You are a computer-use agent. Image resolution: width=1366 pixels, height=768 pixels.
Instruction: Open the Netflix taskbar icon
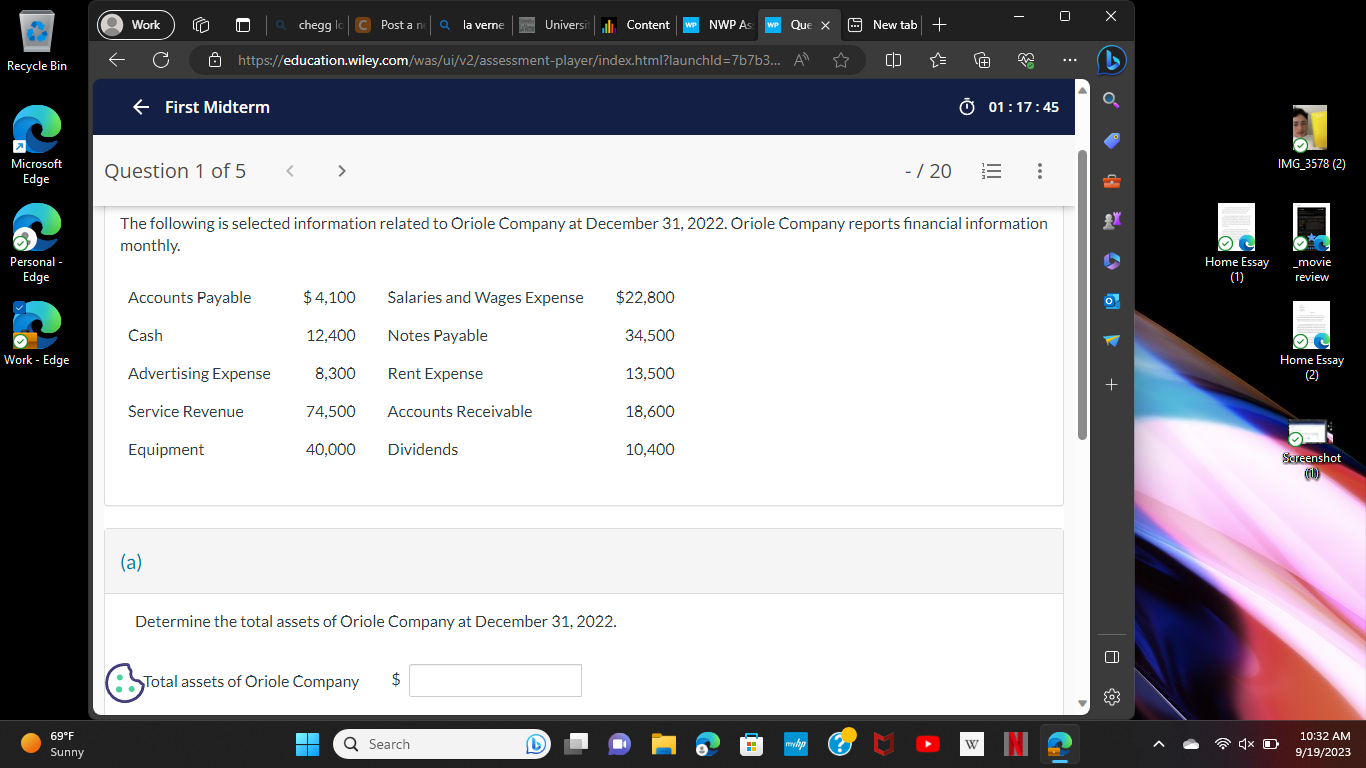[x=1015, y=744]
